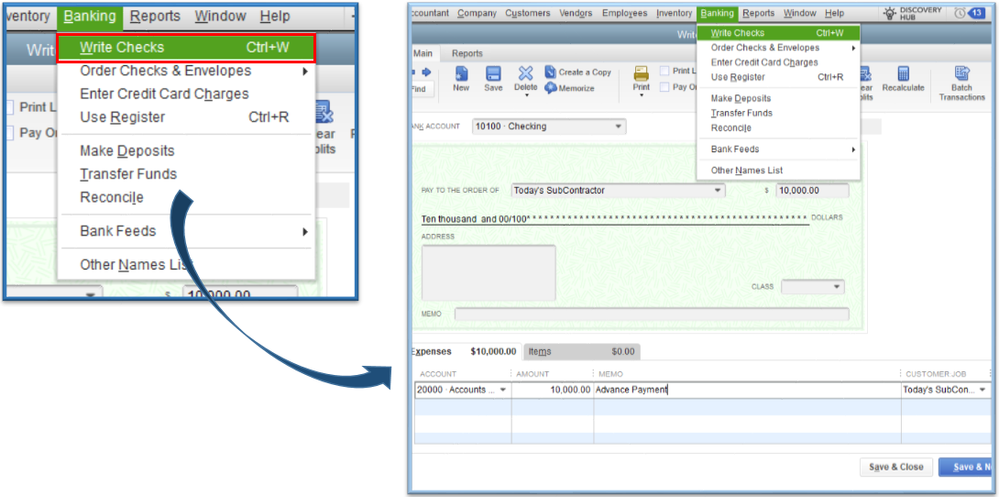Click the Advance Payment memo cell

[x=747, y=389]
